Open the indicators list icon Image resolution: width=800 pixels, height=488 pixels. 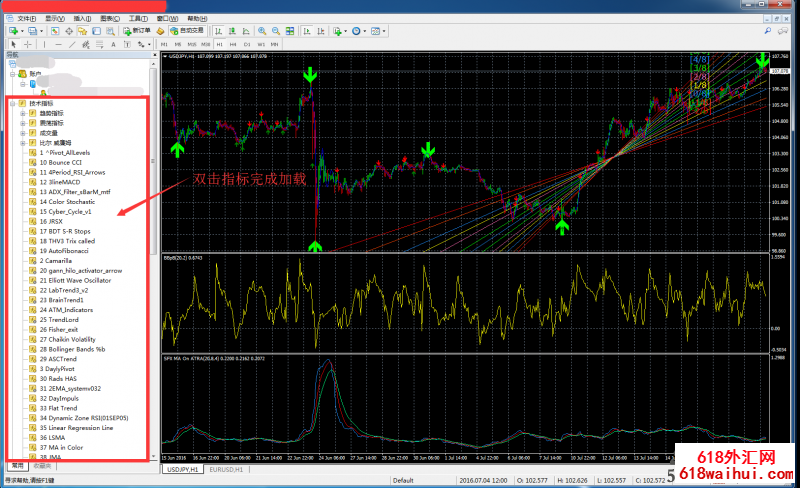337,31
